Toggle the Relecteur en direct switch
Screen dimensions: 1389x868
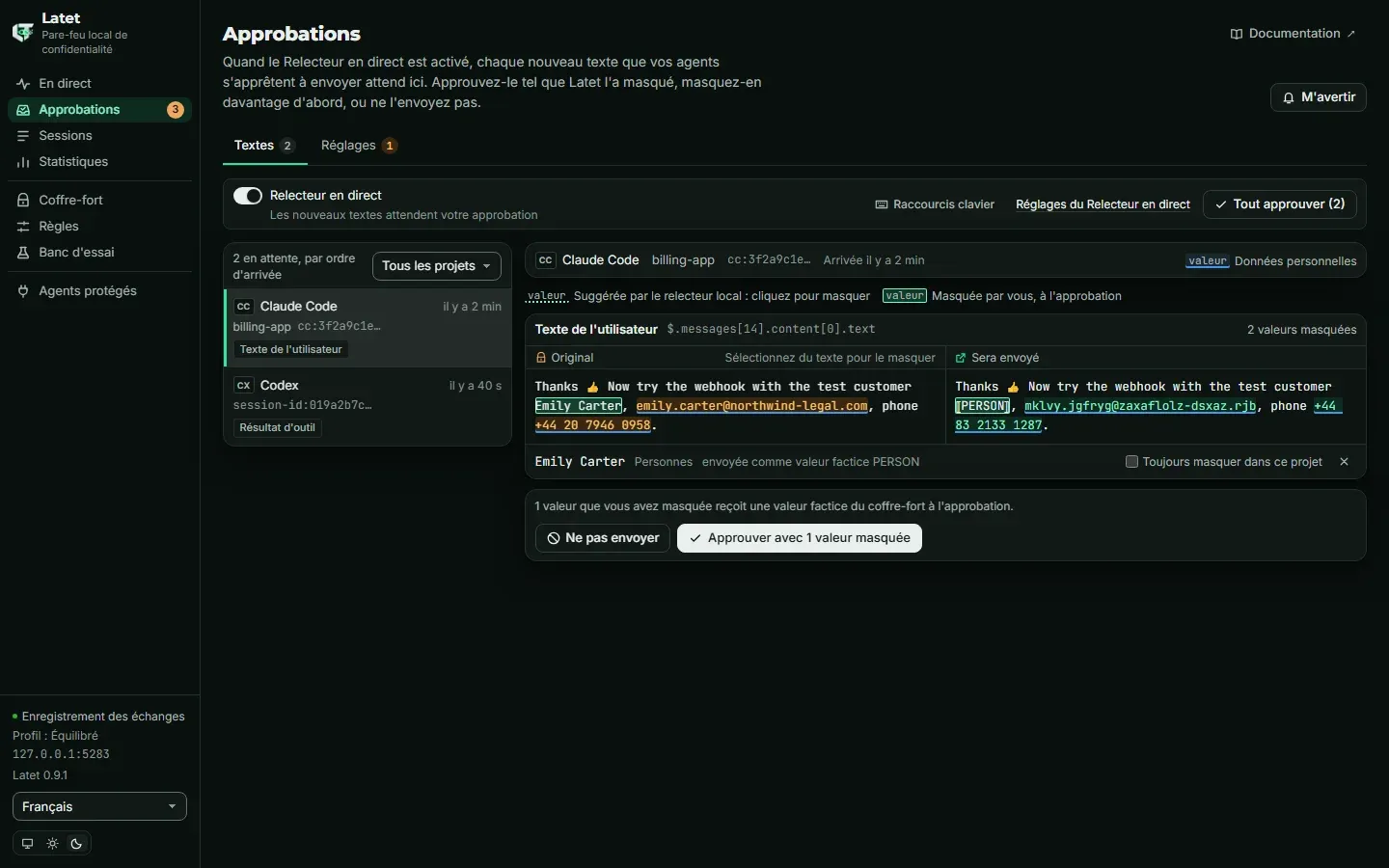pos(248,196)
